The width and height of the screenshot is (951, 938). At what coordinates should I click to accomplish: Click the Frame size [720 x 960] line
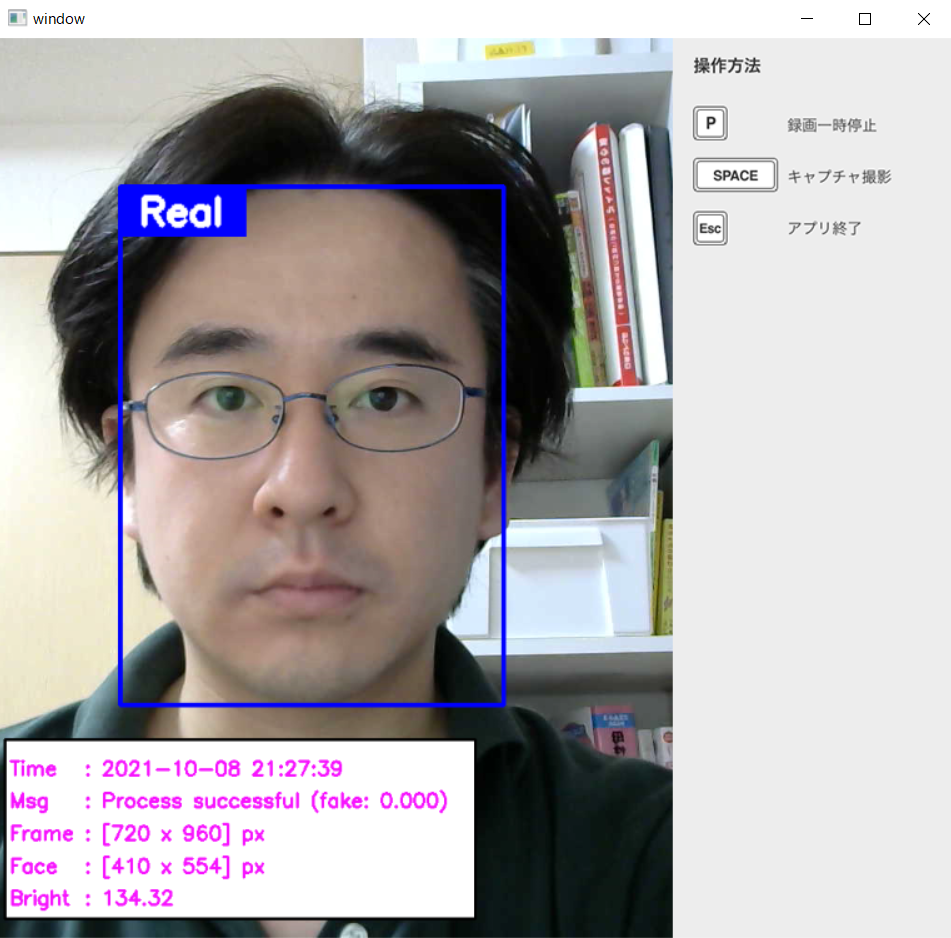(137, 834)
